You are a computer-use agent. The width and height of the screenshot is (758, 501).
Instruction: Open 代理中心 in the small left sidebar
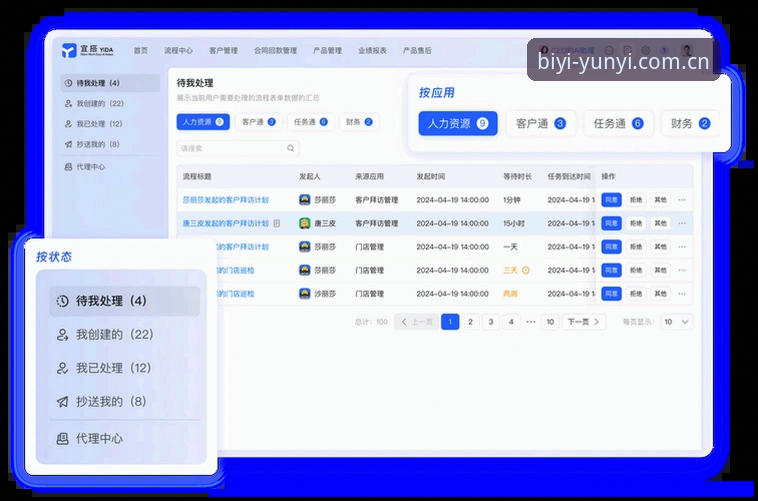click(110, 167)
